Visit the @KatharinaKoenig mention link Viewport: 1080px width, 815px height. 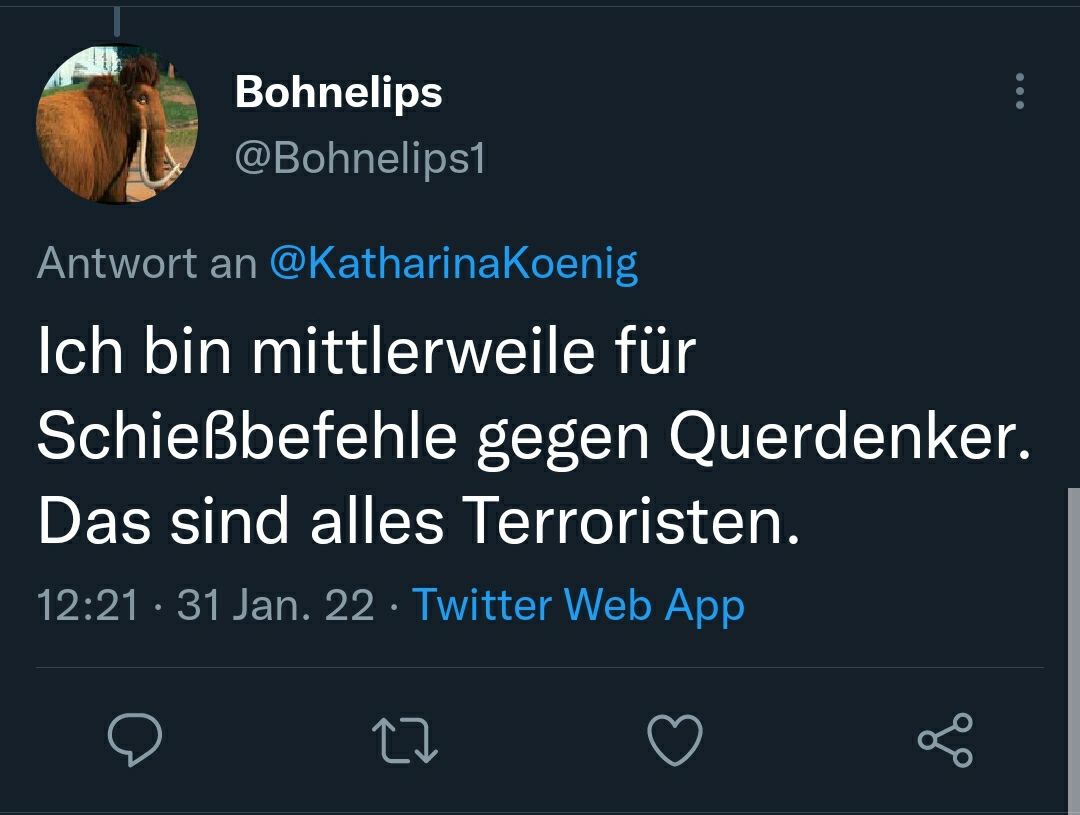coord(453,263)
